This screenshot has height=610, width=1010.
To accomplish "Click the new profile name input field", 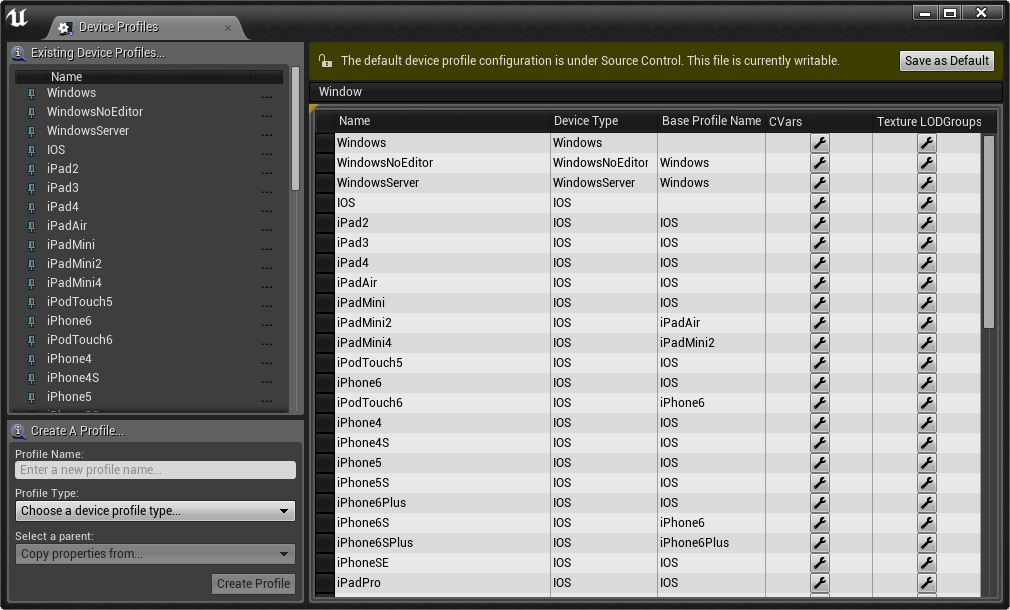I will (155, 470).
